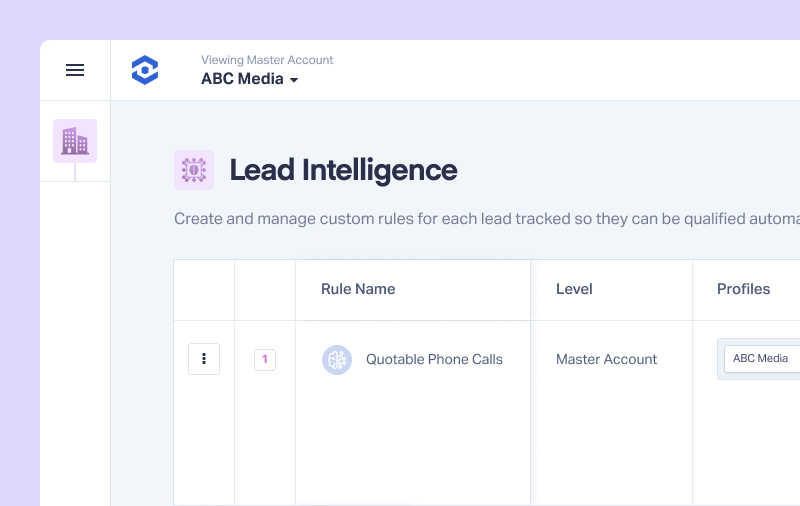Sort by the Rule Name column header
The height and width of the screenshot is (506, 800).
click(x=358, y=289)
